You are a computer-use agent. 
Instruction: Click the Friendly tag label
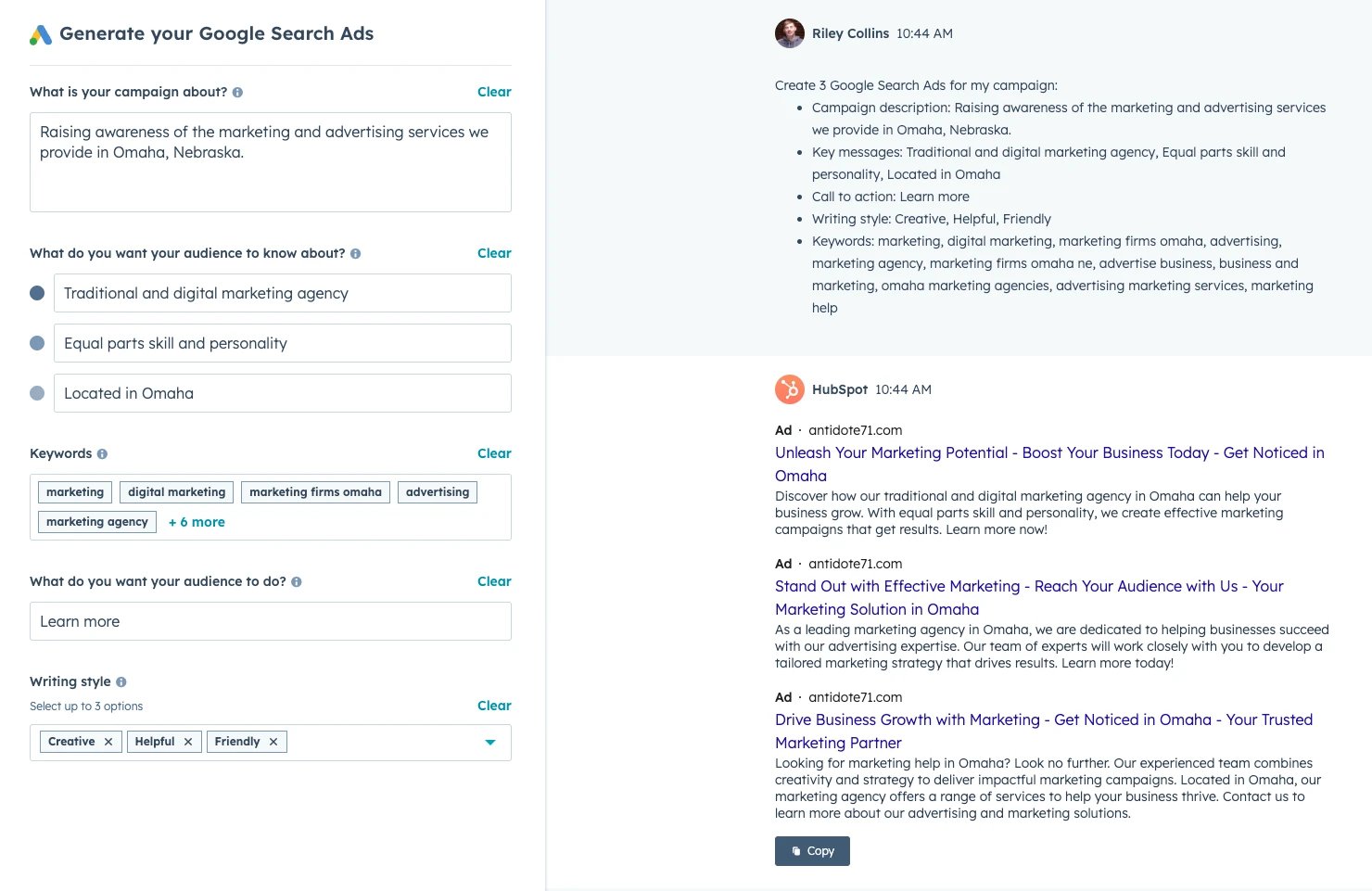[x=237, y=742]
